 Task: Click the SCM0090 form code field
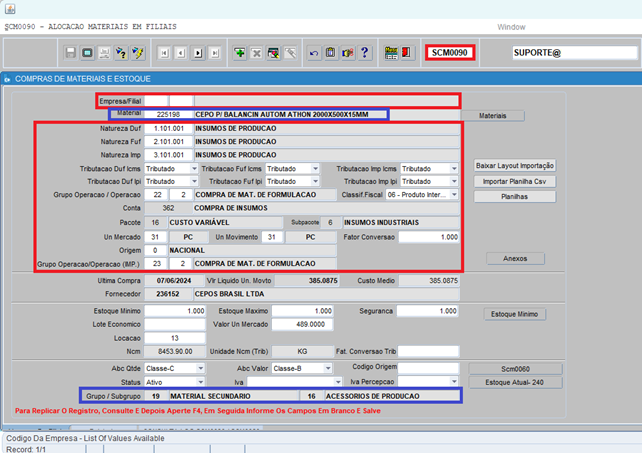450,52
